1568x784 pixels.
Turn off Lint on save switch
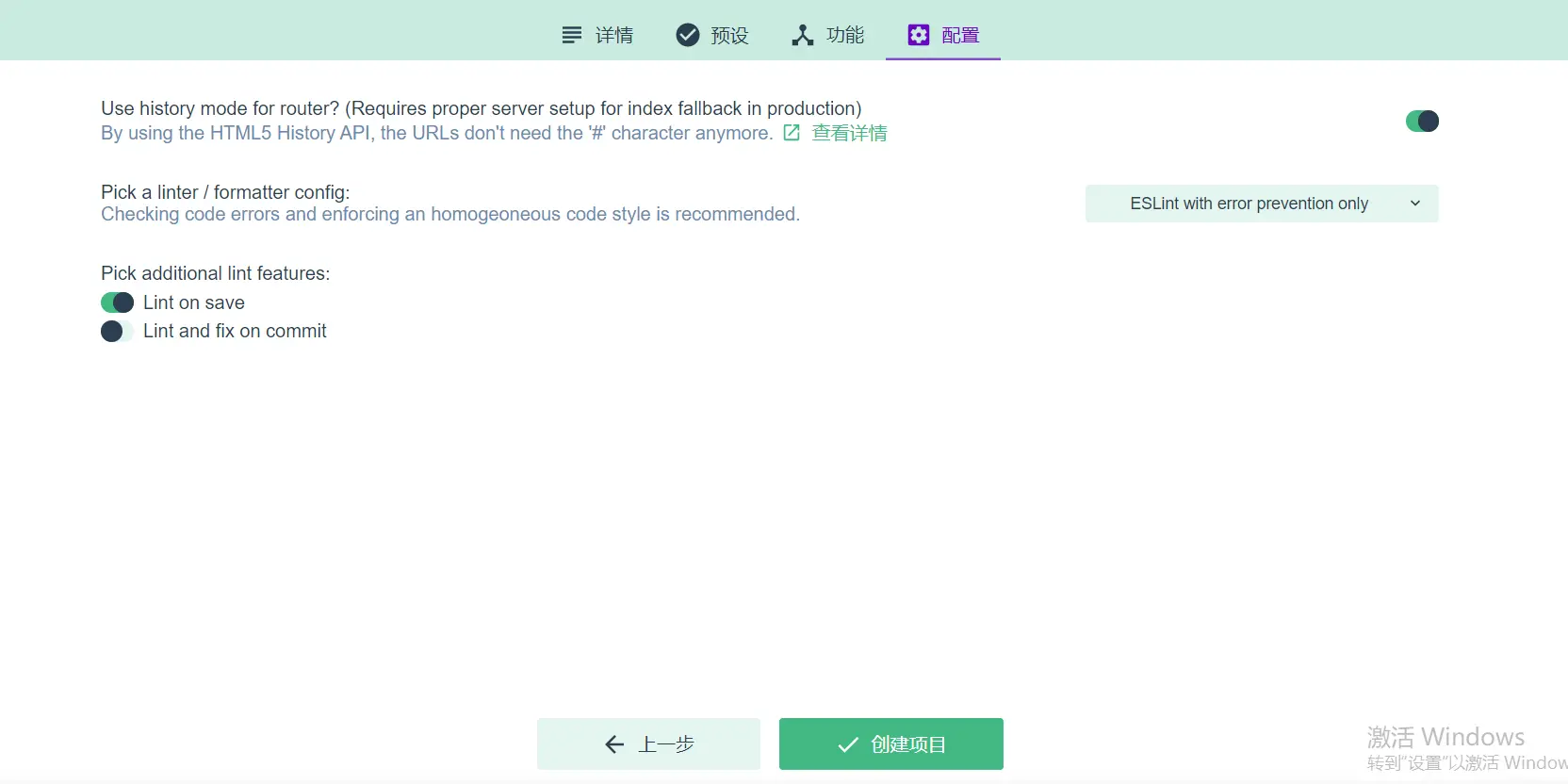click(117, 302)
